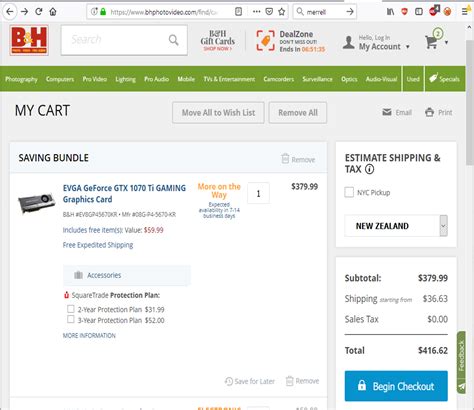Click the shipping estimate info icon

[369, 169]
